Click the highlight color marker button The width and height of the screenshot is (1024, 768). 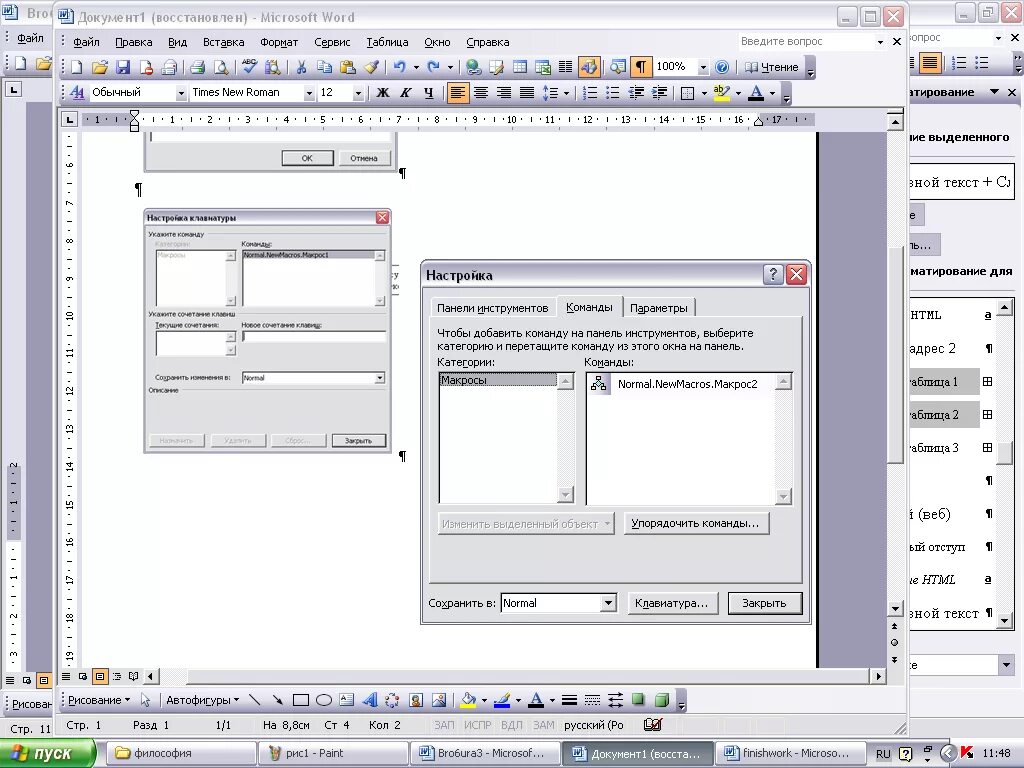pos(721,93)
